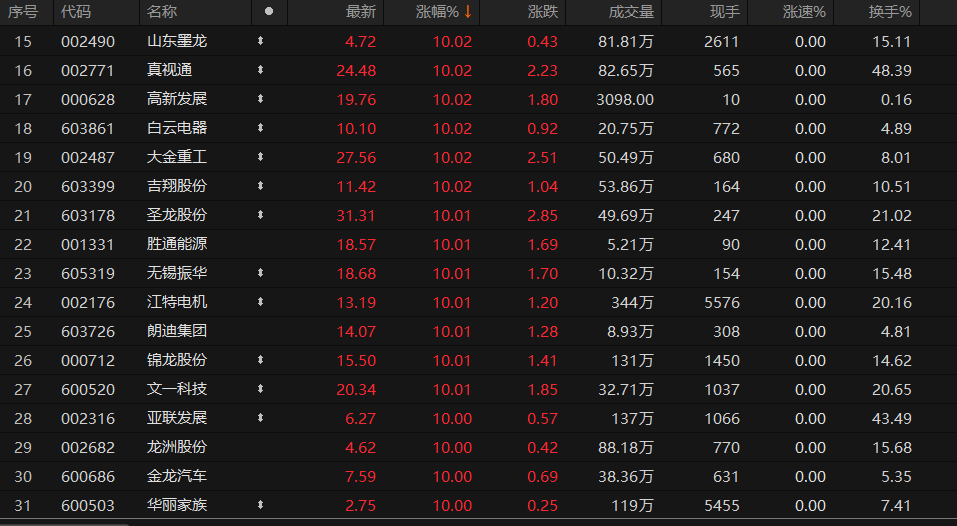Screen dimensions: 957x526
Task: Select the stock name 金龙汽车
Action: (177, 476)
